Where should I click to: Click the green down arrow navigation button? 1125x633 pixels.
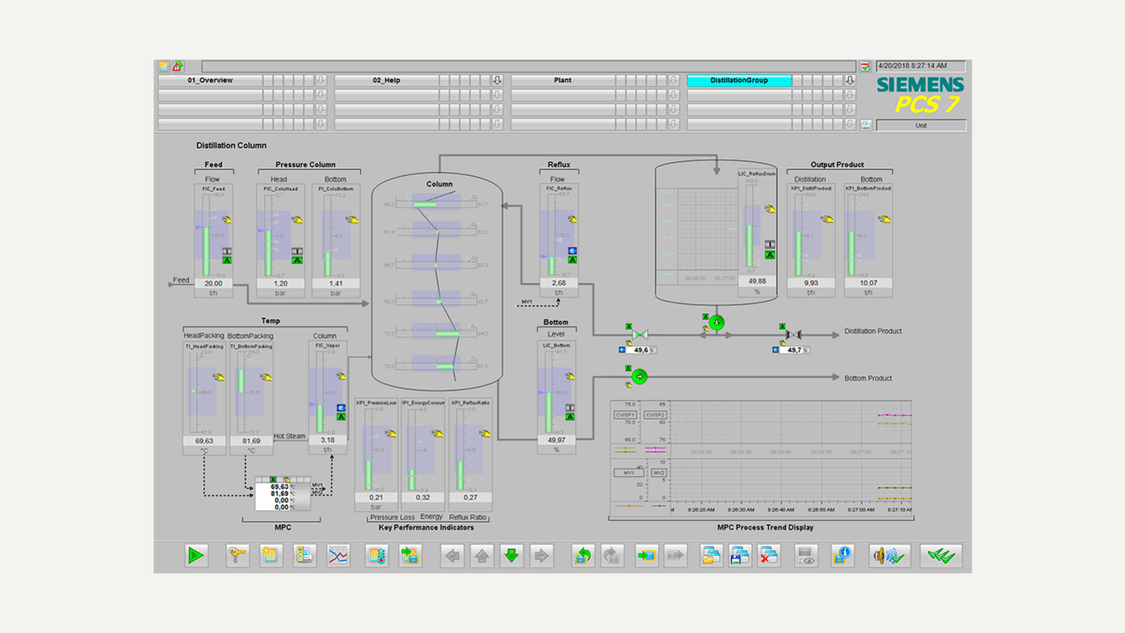pos(511,555)
